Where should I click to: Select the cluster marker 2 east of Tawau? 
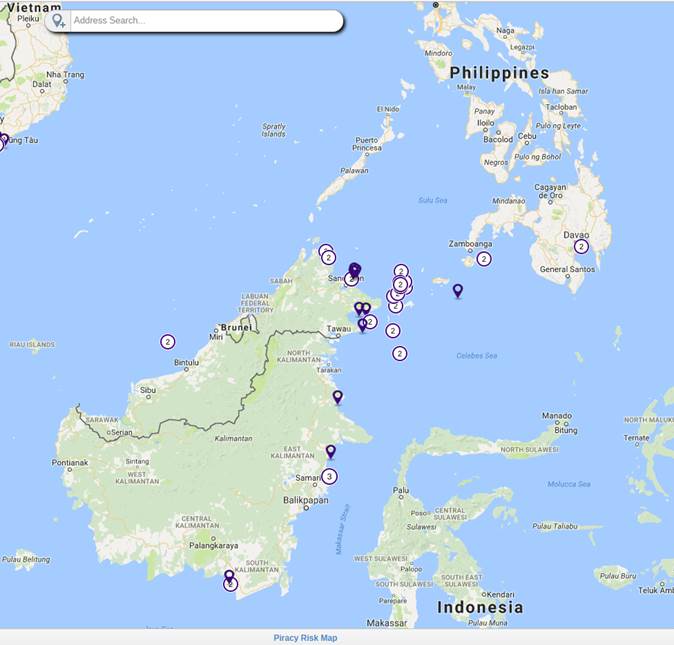[392, 330]
